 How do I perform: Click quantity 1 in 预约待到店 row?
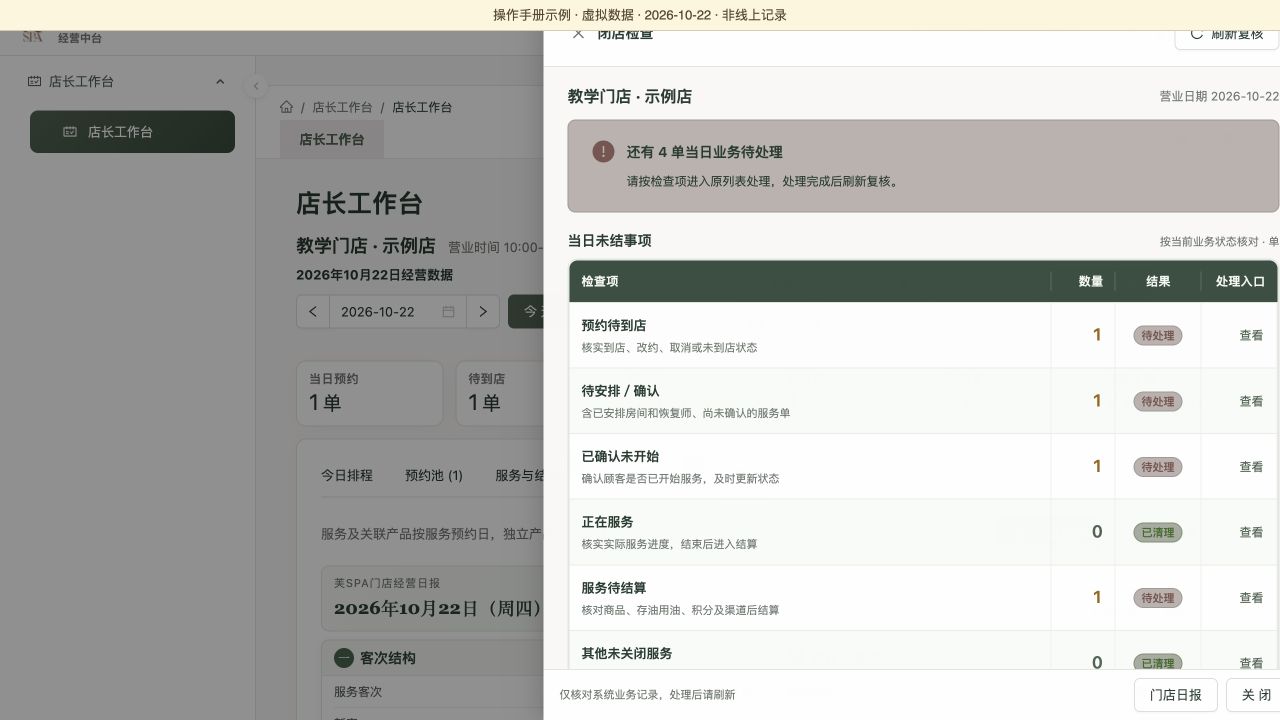[1097, 336]
